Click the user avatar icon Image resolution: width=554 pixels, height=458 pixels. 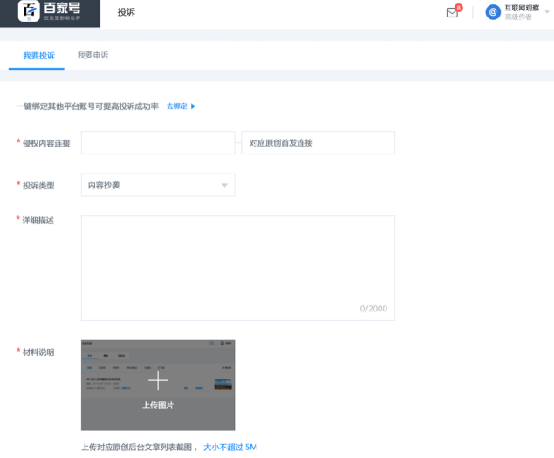coord(493,12)
